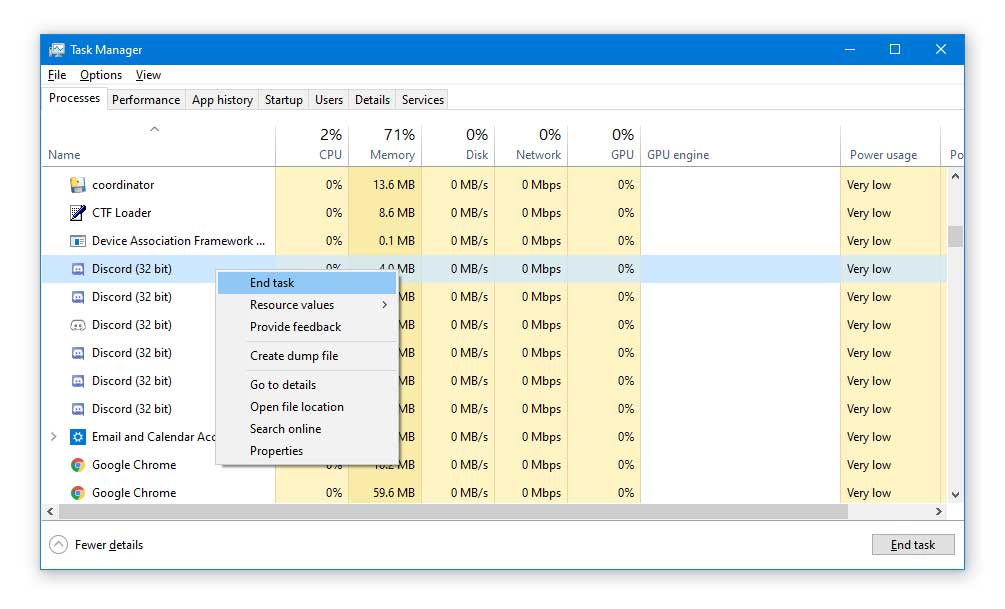Click the coordinator process icon
This screenshot has width=1005, height=609.
(x=78, y=185)
